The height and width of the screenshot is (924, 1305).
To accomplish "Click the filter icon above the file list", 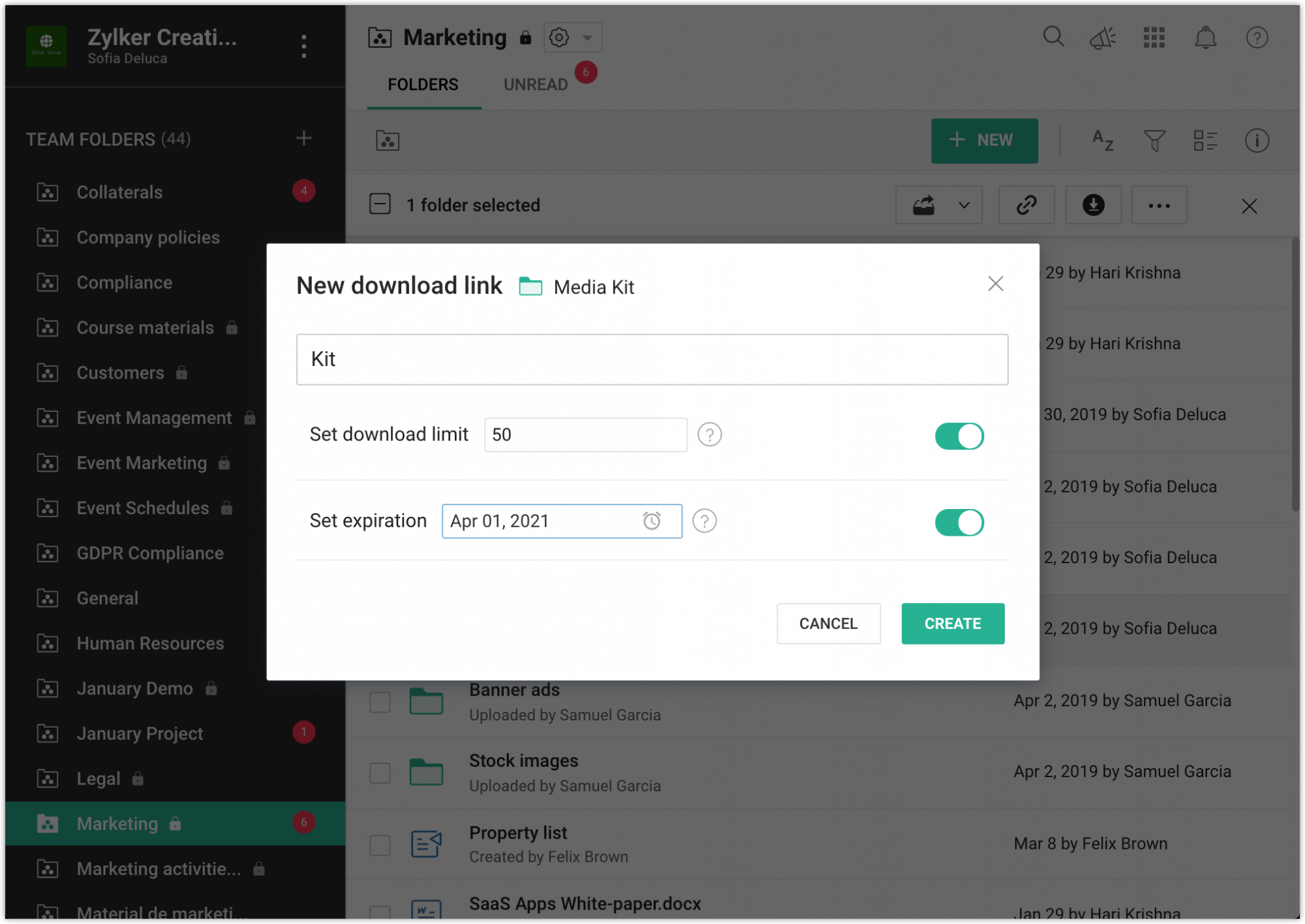I will pos(1154,140).
